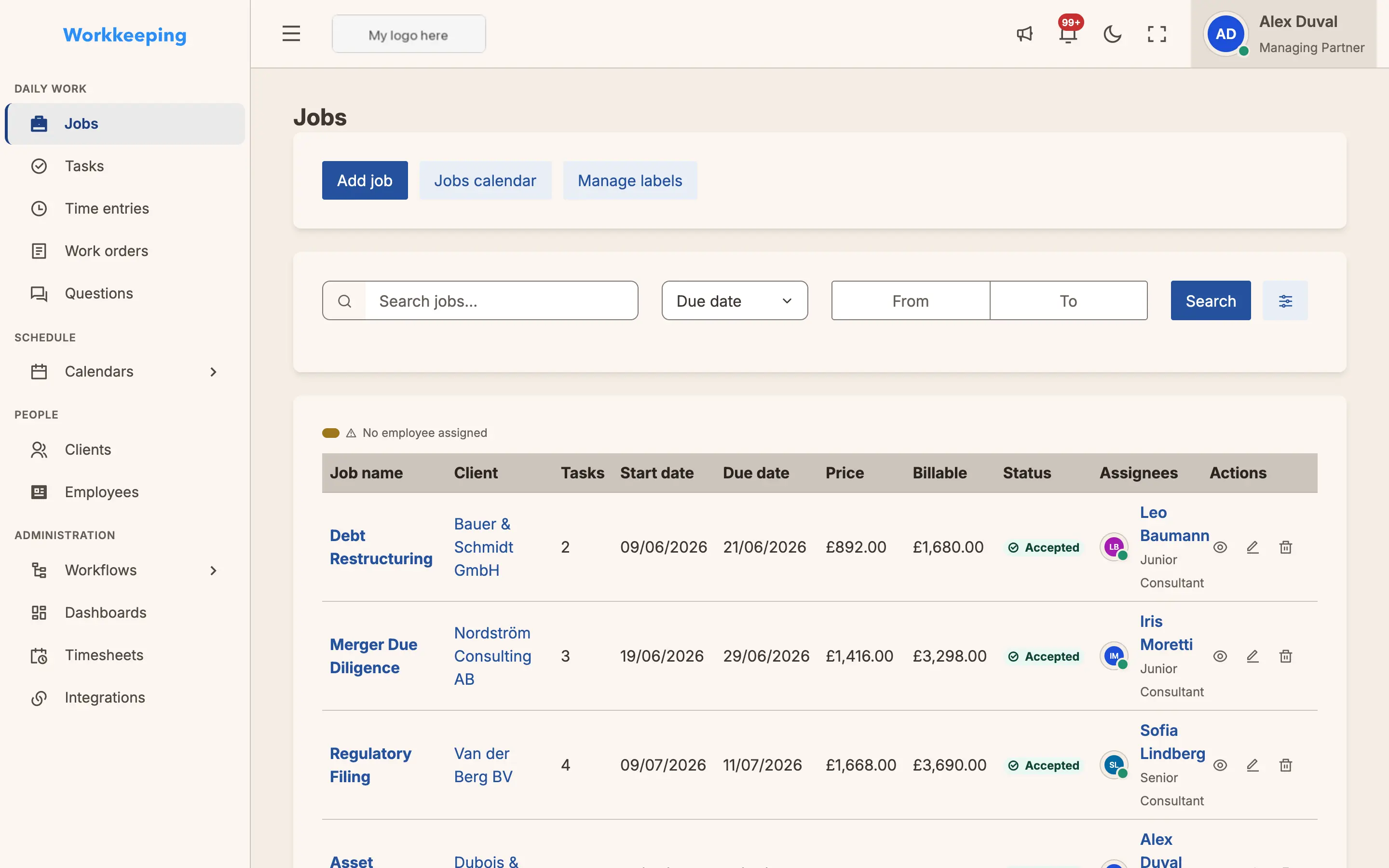Click the No employee assigned color swatch

330,433
